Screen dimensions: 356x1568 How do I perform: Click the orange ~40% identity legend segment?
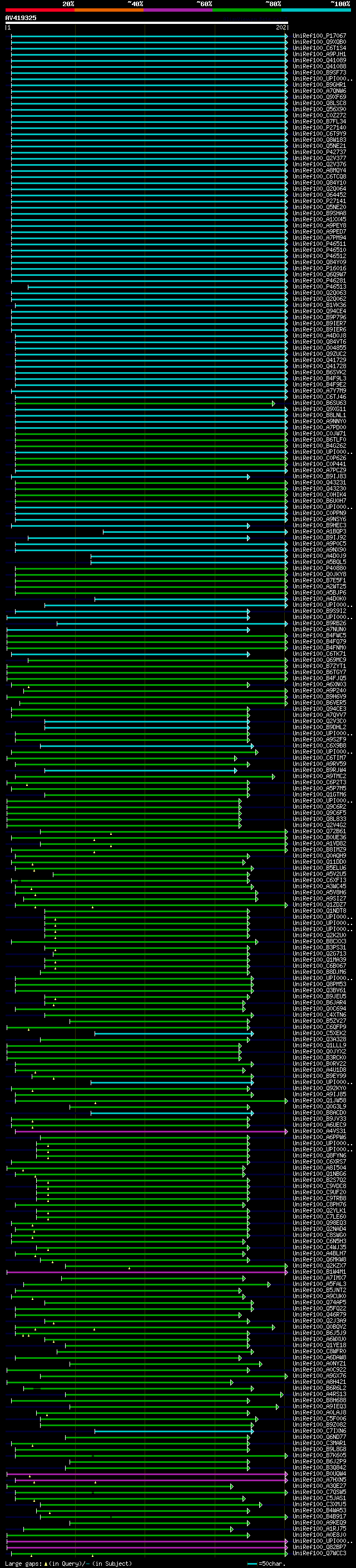[109, 10]
